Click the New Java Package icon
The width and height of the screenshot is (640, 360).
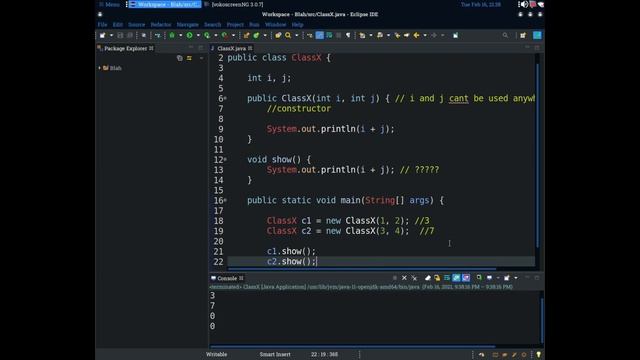point(246,36)
